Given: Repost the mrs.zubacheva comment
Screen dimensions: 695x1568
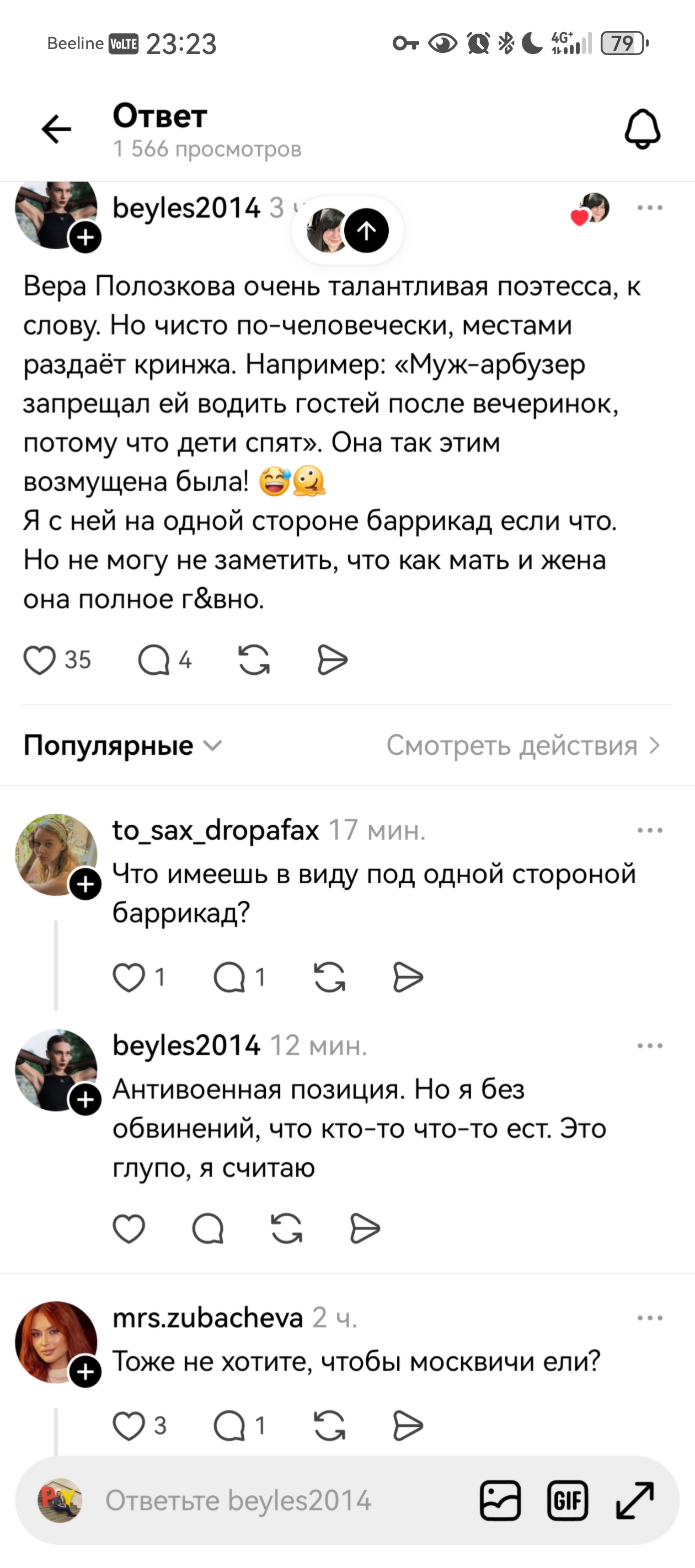Looking at the screenshot, I should coord(329,1426).
